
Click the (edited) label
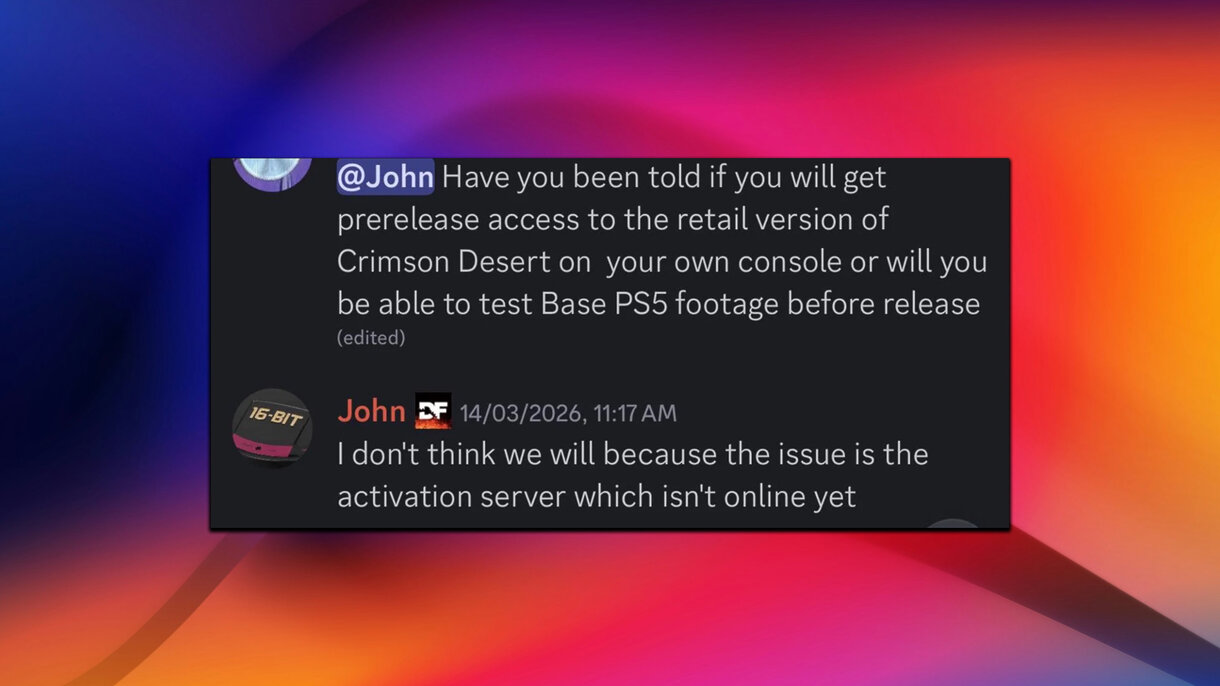[x=371, y=338]
